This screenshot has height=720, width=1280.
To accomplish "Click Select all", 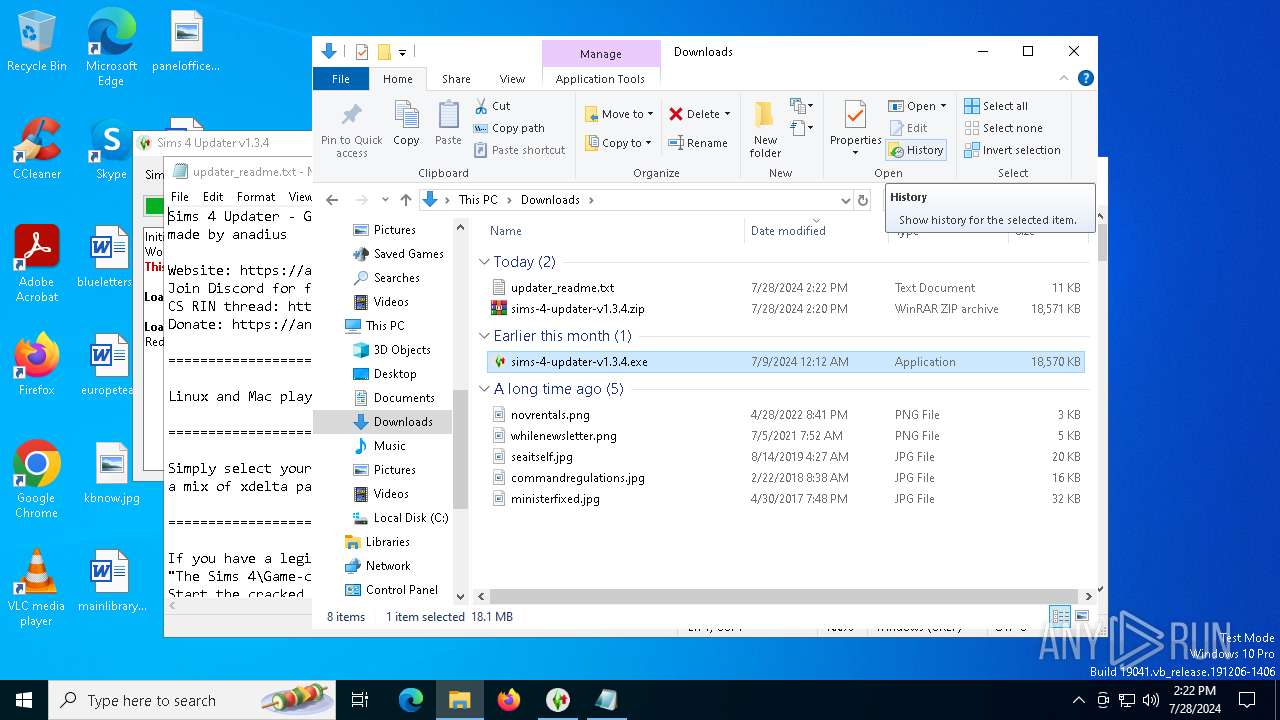I will pyautogui.click(x=995, y=106).
